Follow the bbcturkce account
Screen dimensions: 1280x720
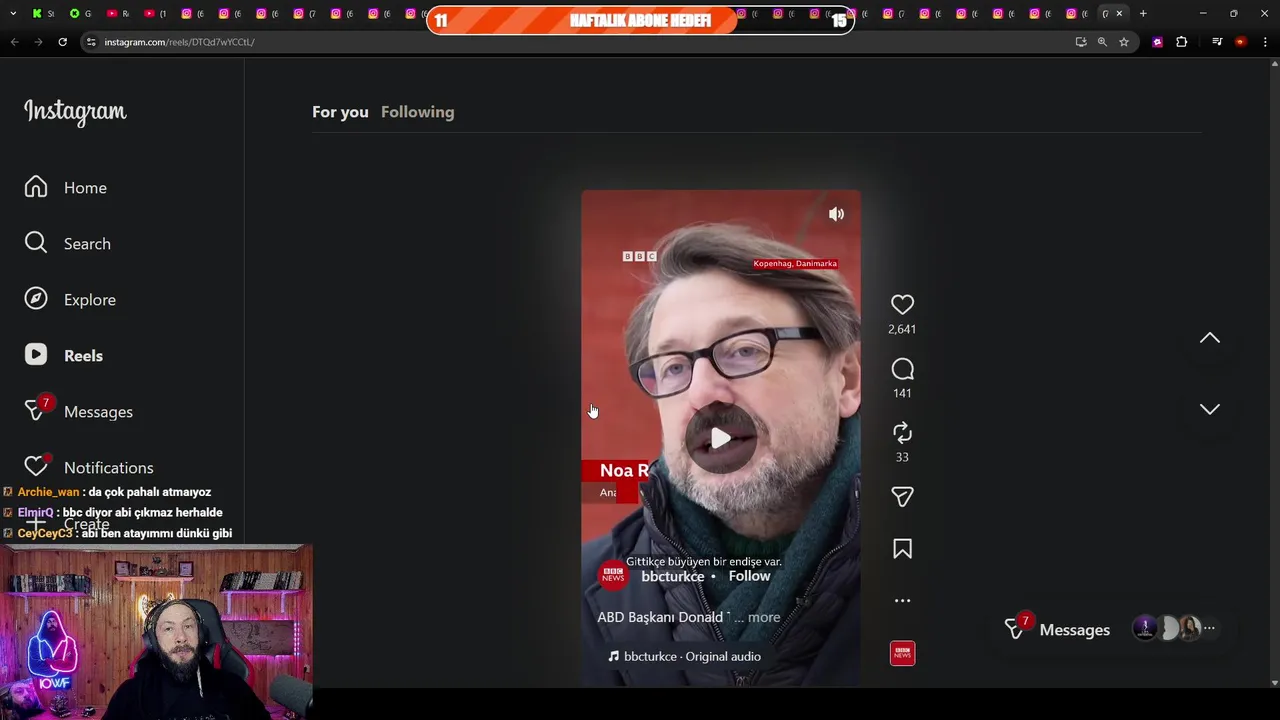pyautogui.click(x=749, y=576)
